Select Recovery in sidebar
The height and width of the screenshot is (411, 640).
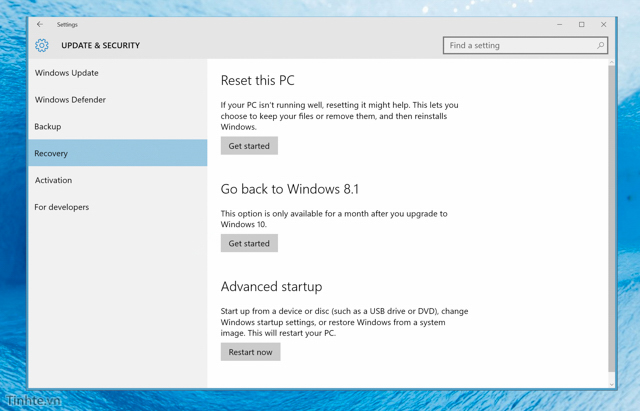coord(118,153)
